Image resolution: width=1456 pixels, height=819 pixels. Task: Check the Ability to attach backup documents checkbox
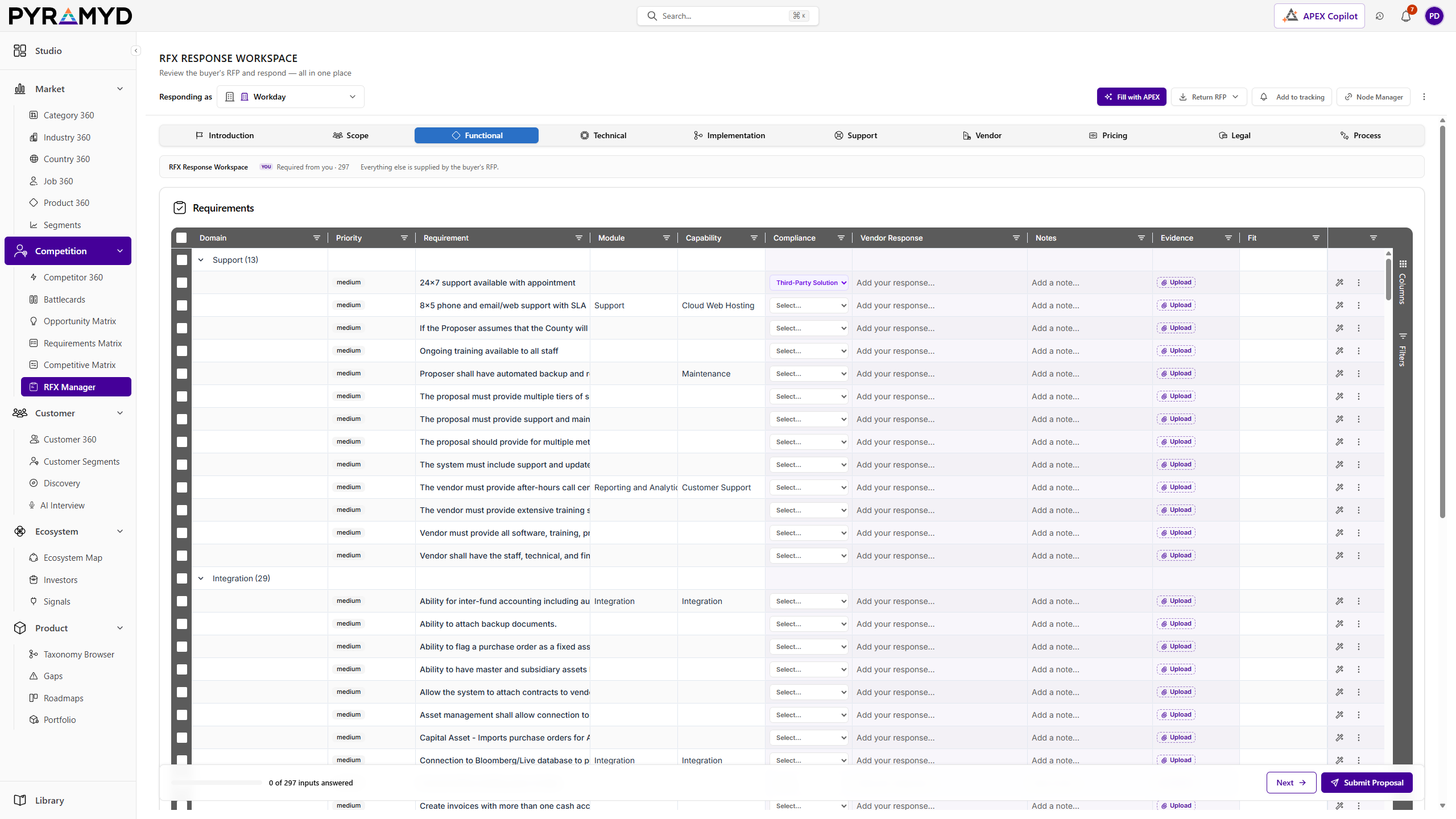tap(182, 624)
